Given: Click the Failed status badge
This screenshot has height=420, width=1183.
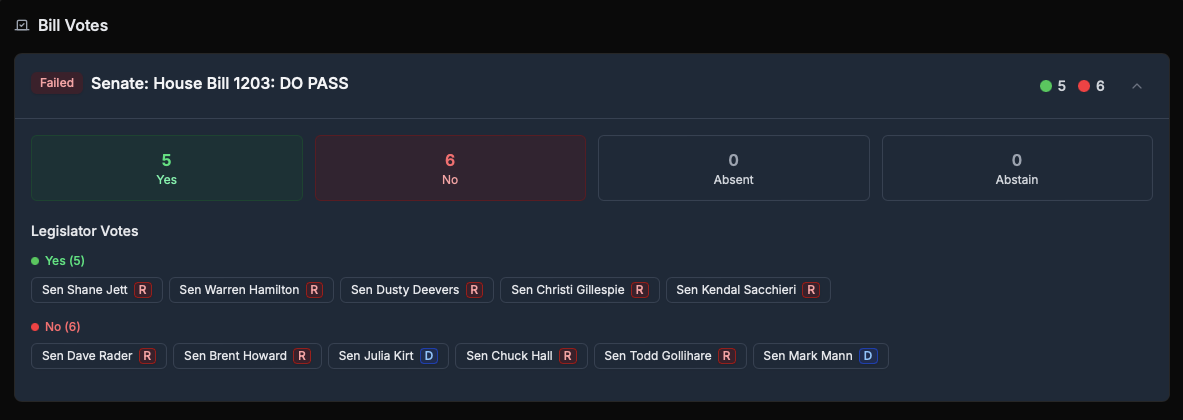Looking at the screenshot, I should 57,83.
